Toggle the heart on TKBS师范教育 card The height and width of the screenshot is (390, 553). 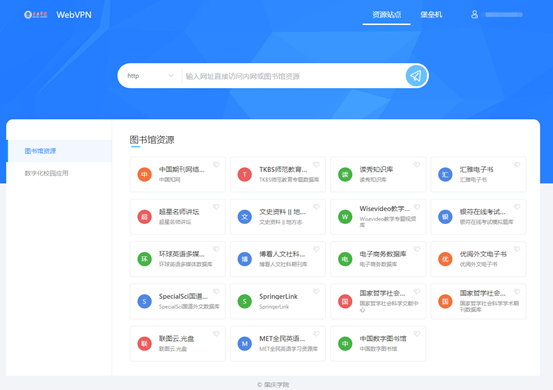click(316, 164)
